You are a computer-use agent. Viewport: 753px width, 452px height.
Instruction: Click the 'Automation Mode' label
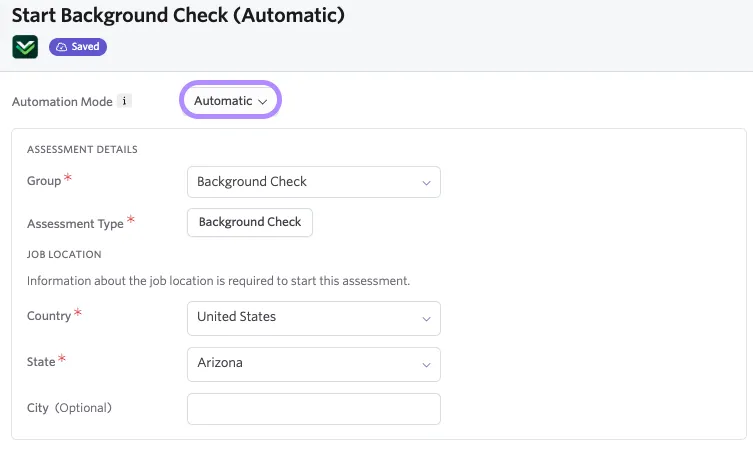62,102
